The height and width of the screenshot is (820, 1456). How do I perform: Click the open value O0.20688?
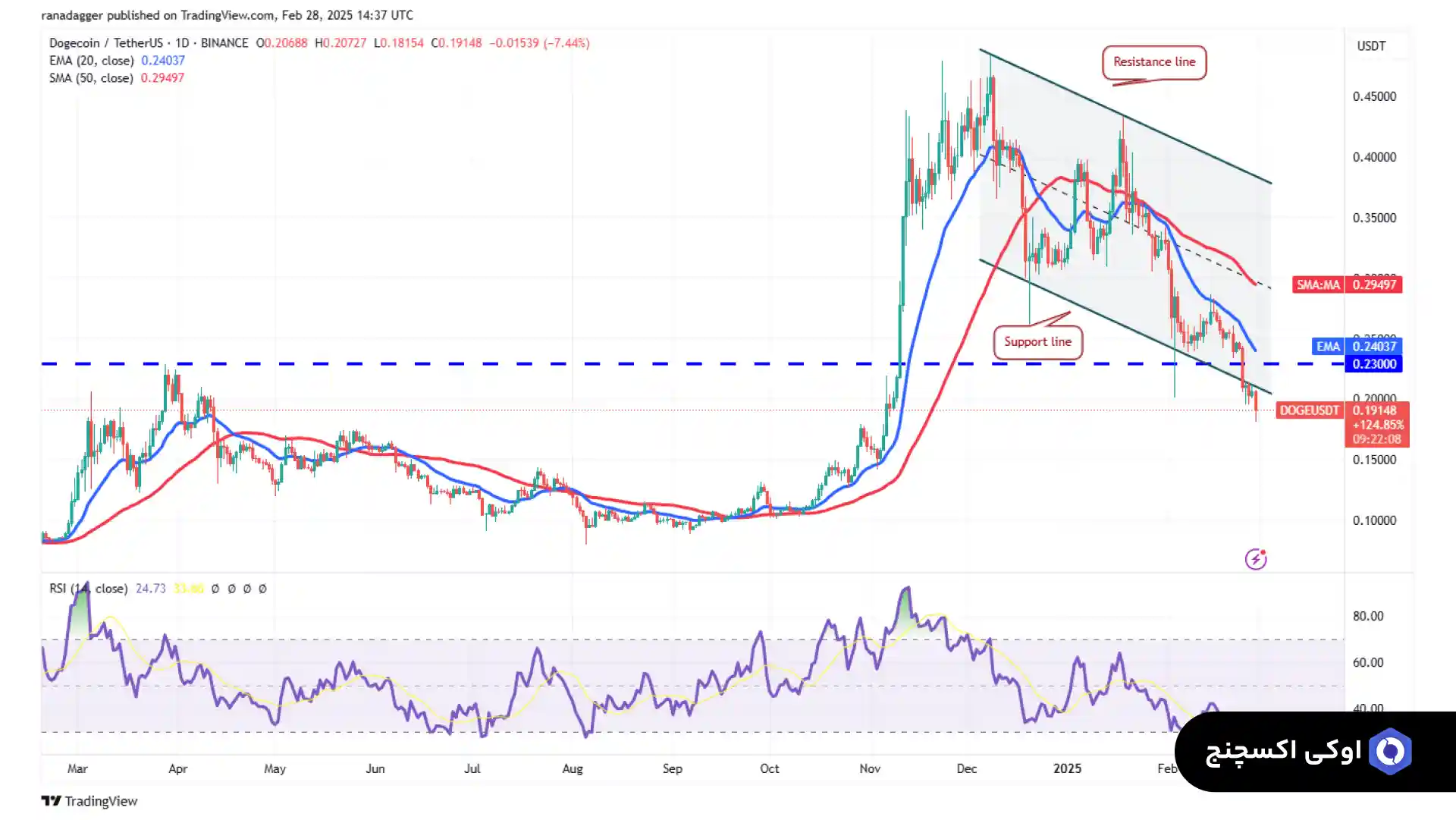click(x=281, y=43)
